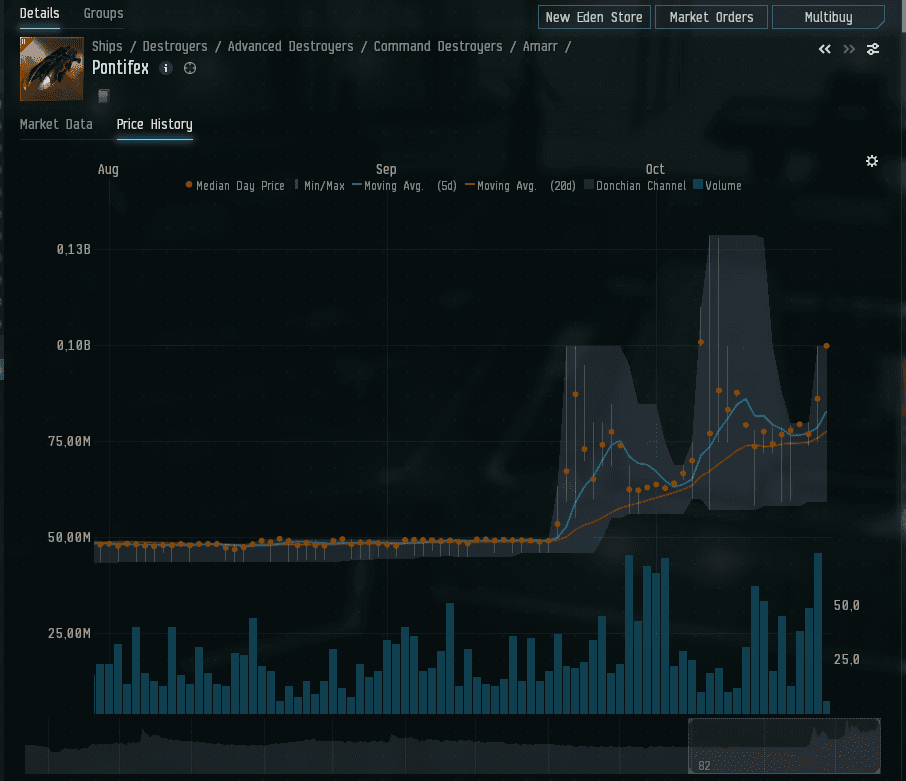This screenshot has height=781, width=906.
Task: Go back with the double-left arrows
Action: (825, 49)
